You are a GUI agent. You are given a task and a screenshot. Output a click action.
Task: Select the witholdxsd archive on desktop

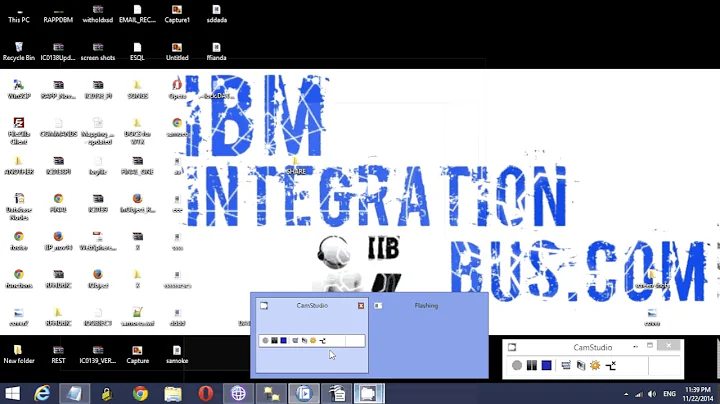[x=98, y=14]
